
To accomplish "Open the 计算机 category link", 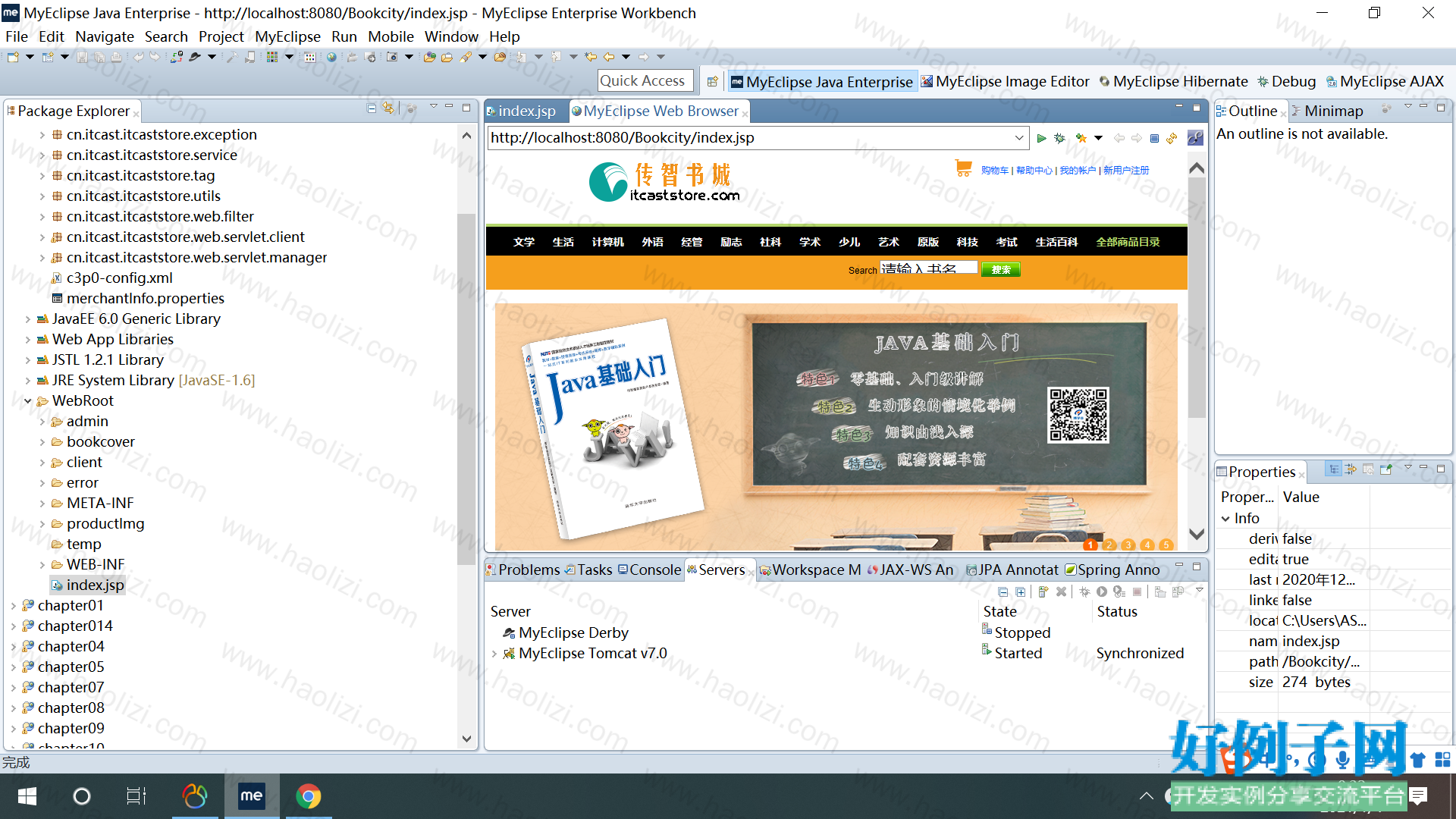I will [607, 242].
